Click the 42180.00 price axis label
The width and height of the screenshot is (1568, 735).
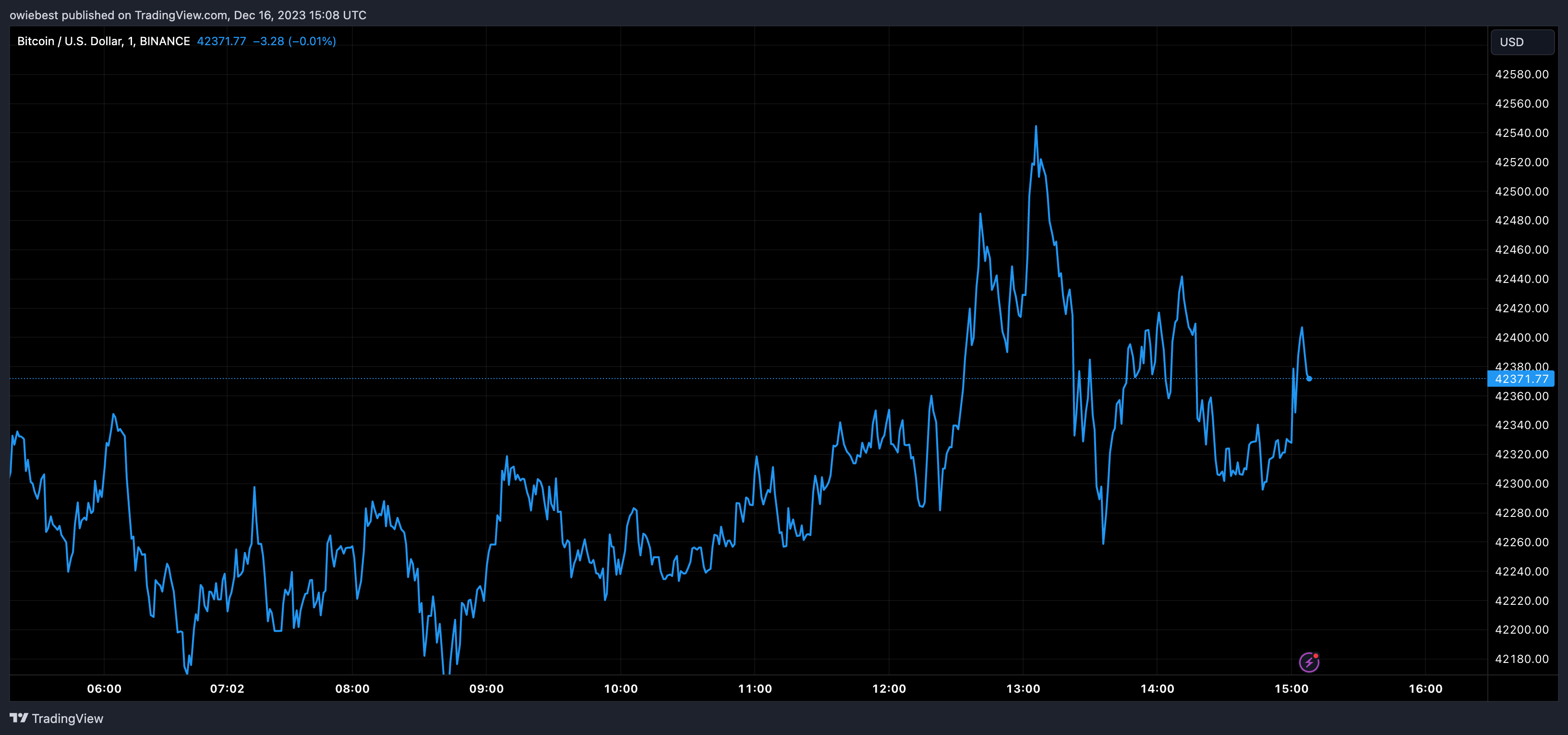click(x=1522, y=659)
